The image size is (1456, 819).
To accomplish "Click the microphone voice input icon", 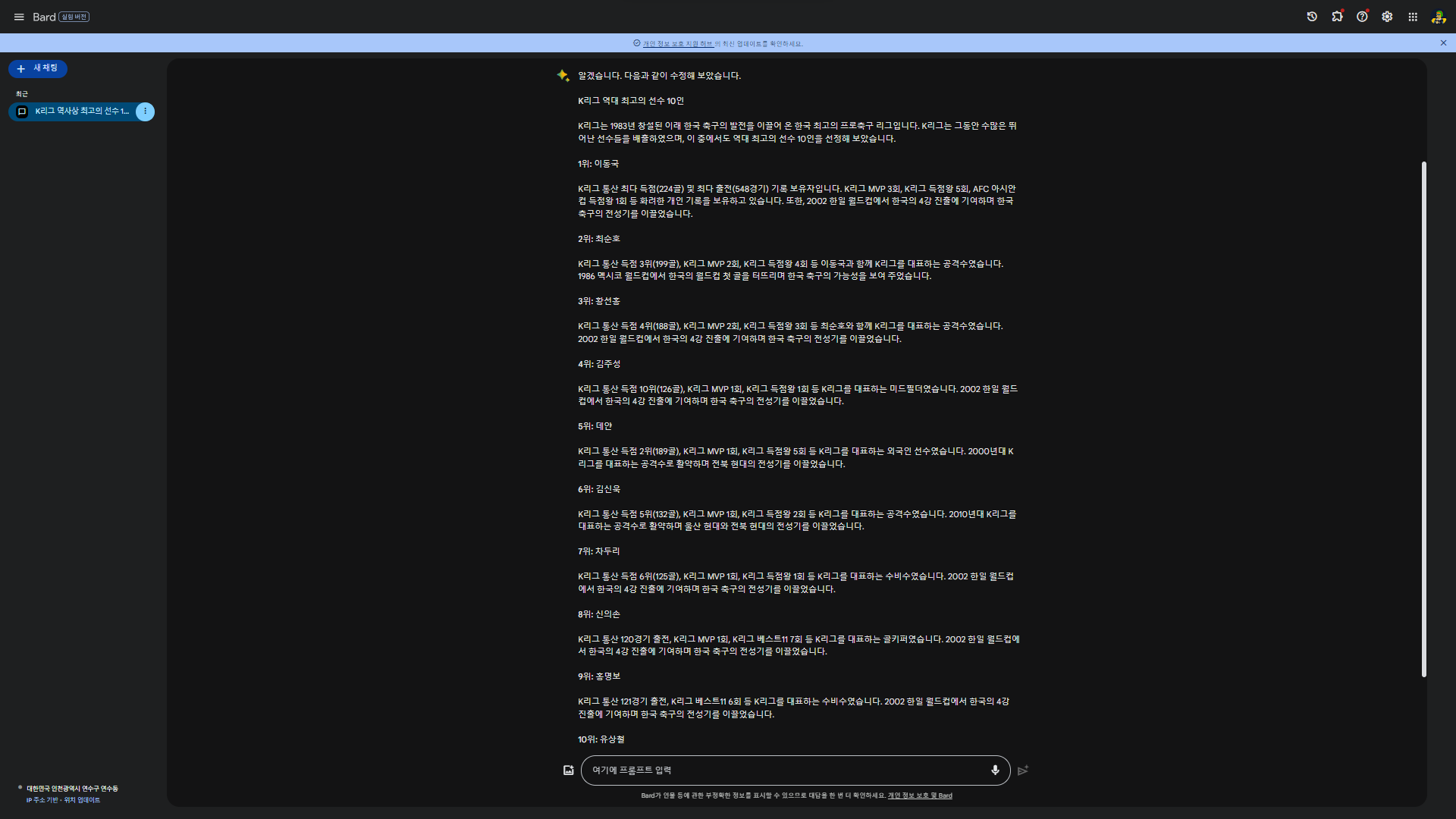I will click(995, 770).
